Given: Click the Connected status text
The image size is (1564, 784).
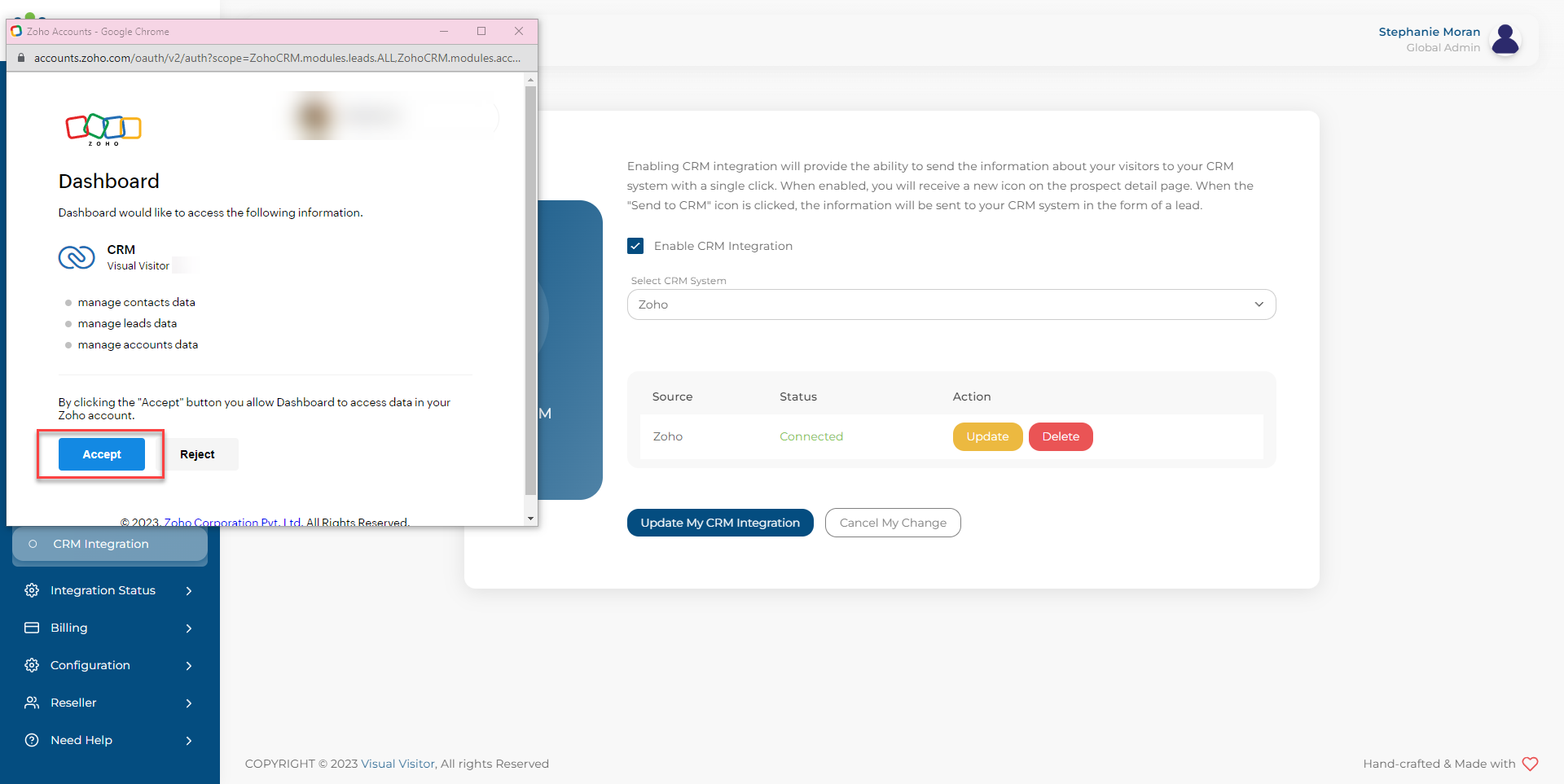Looking at the screenshot, I should pyautogui.click(x=811, y=436).
